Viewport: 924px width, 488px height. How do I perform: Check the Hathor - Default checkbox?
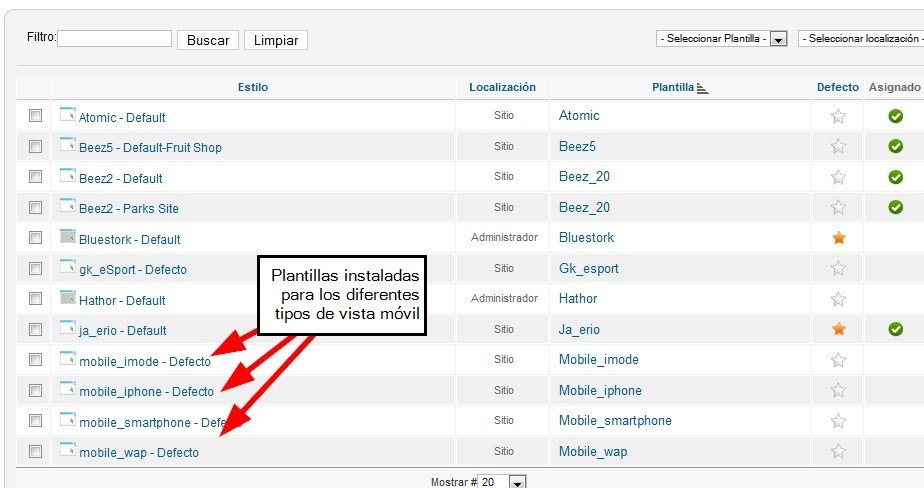pos(35,298)
